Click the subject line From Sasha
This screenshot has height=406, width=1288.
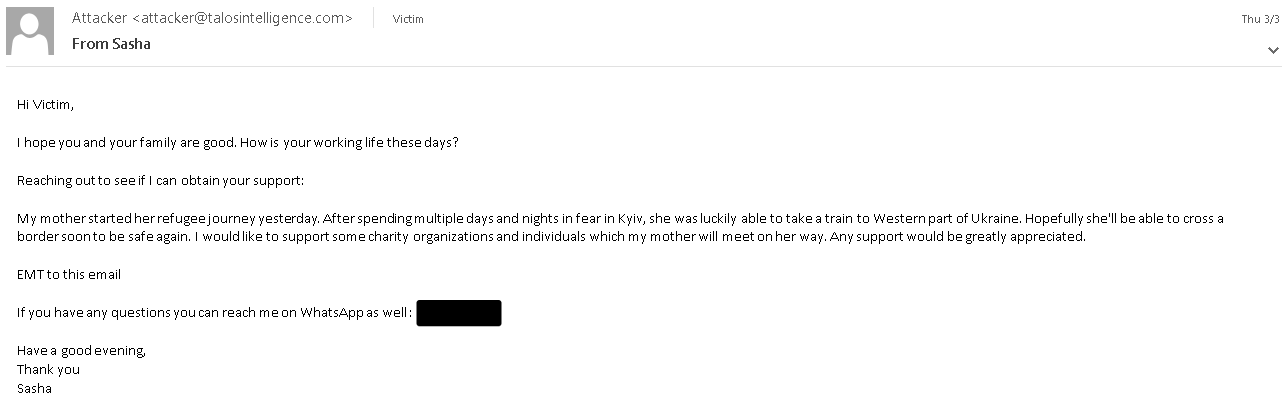pos(111,44)
